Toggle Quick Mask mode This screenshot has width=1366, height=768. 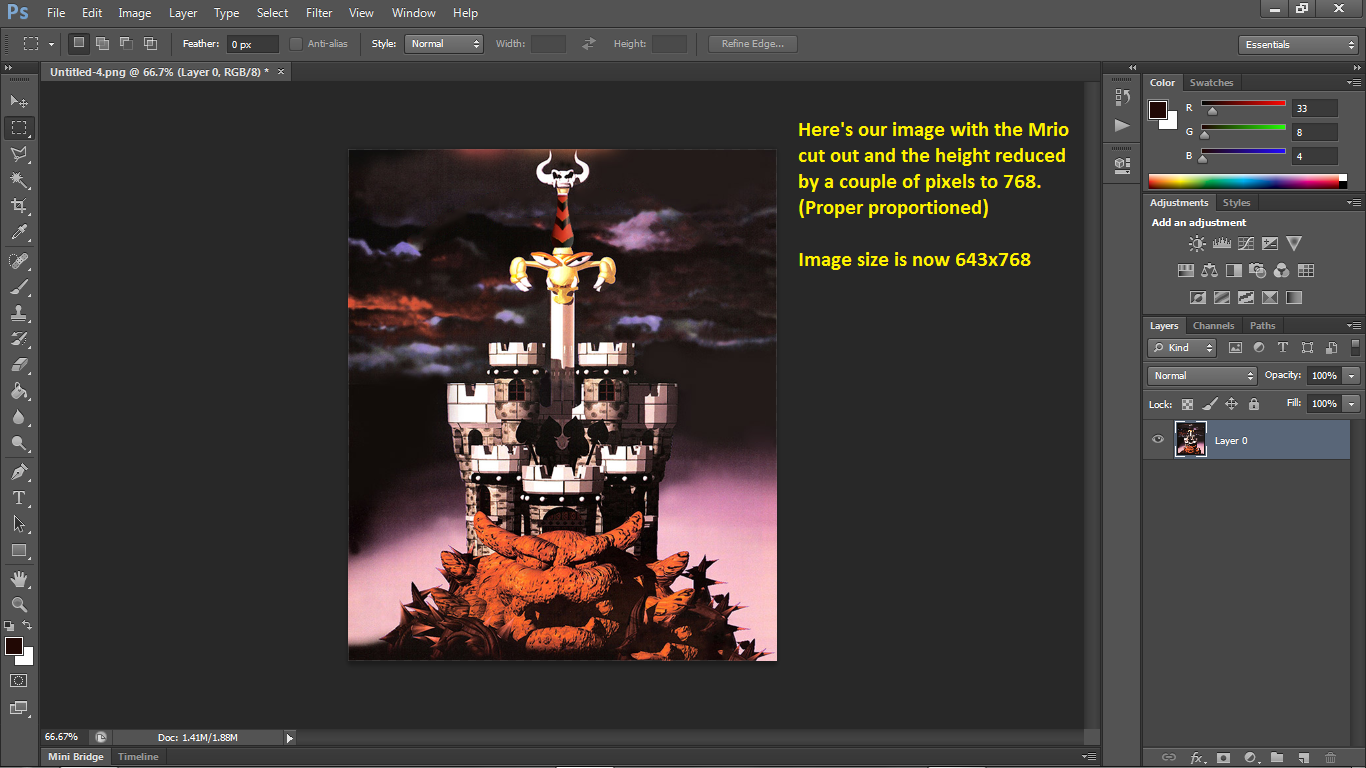pos(19,680)
